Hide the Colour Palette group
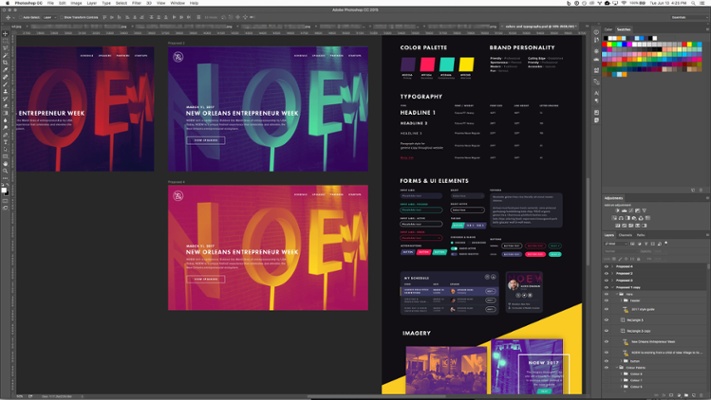711x400 pixels. [x=607, y=368]
